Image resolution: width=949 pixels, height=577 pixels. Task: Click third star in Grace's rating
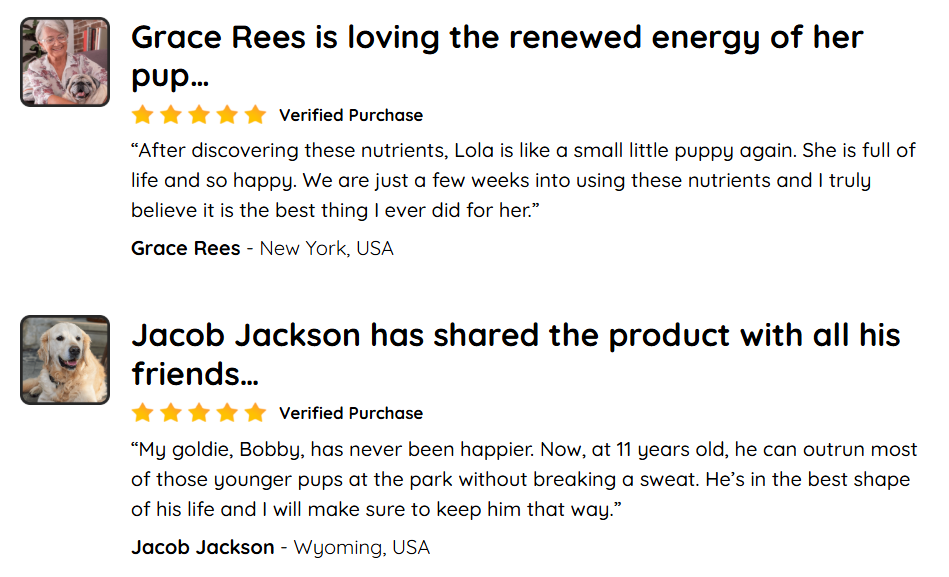click(x=199, y=114)
